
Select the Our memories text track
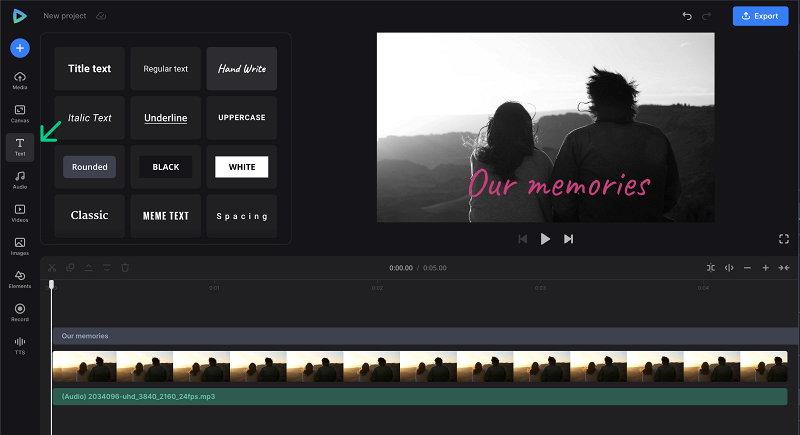point(426,336)
